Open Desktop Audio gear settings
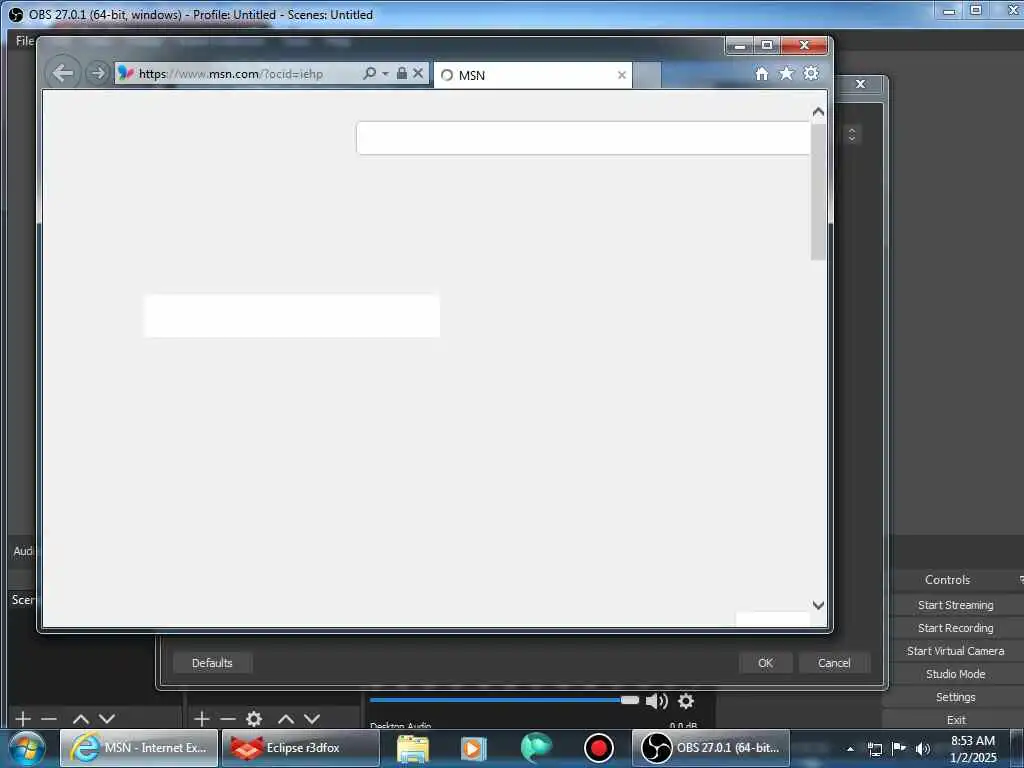The height and width of the screenshot is (768, 1024). pyautogui.click(x=686, y=701)
